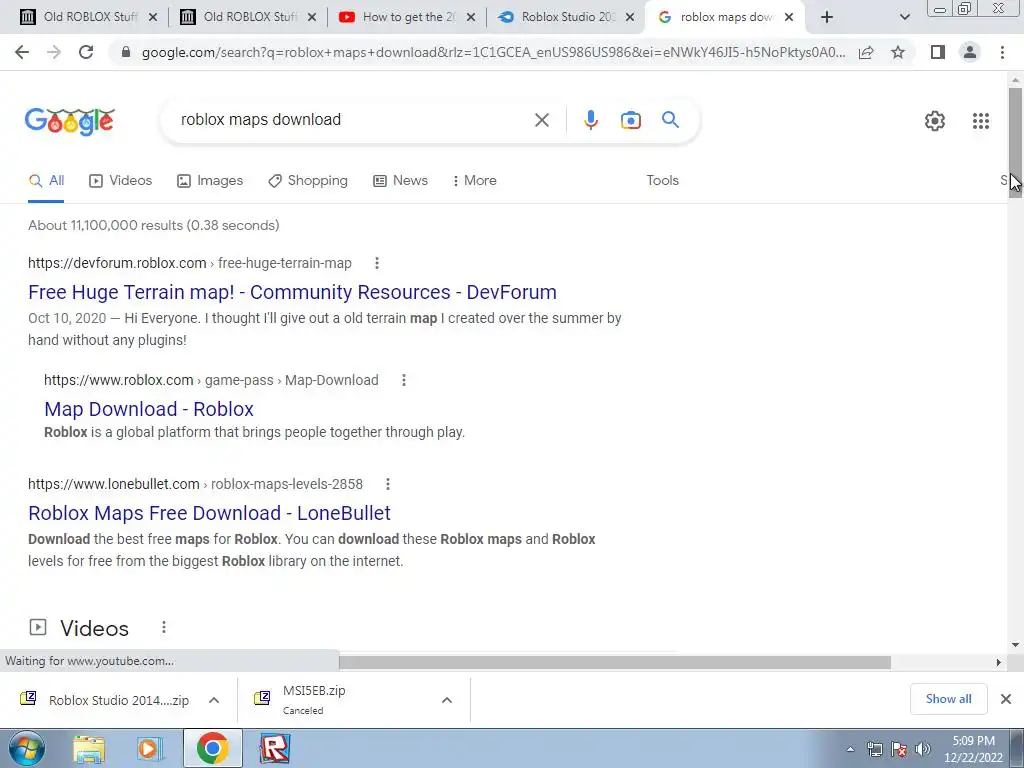Bookmark this page with the star icon
Image resolution: width=1024 pixels, height=768 pixels.
click(x=898, y=52)
